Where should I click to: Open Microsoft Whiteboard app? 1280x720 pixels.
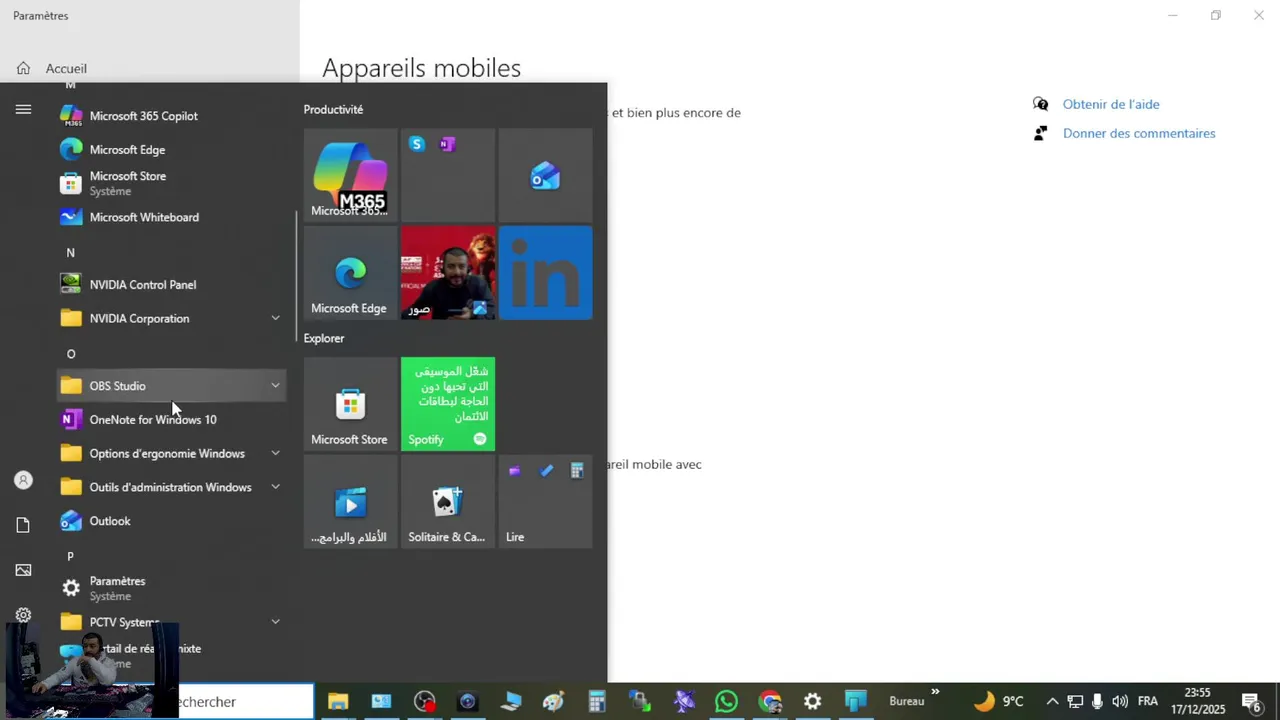pos(171,217)
